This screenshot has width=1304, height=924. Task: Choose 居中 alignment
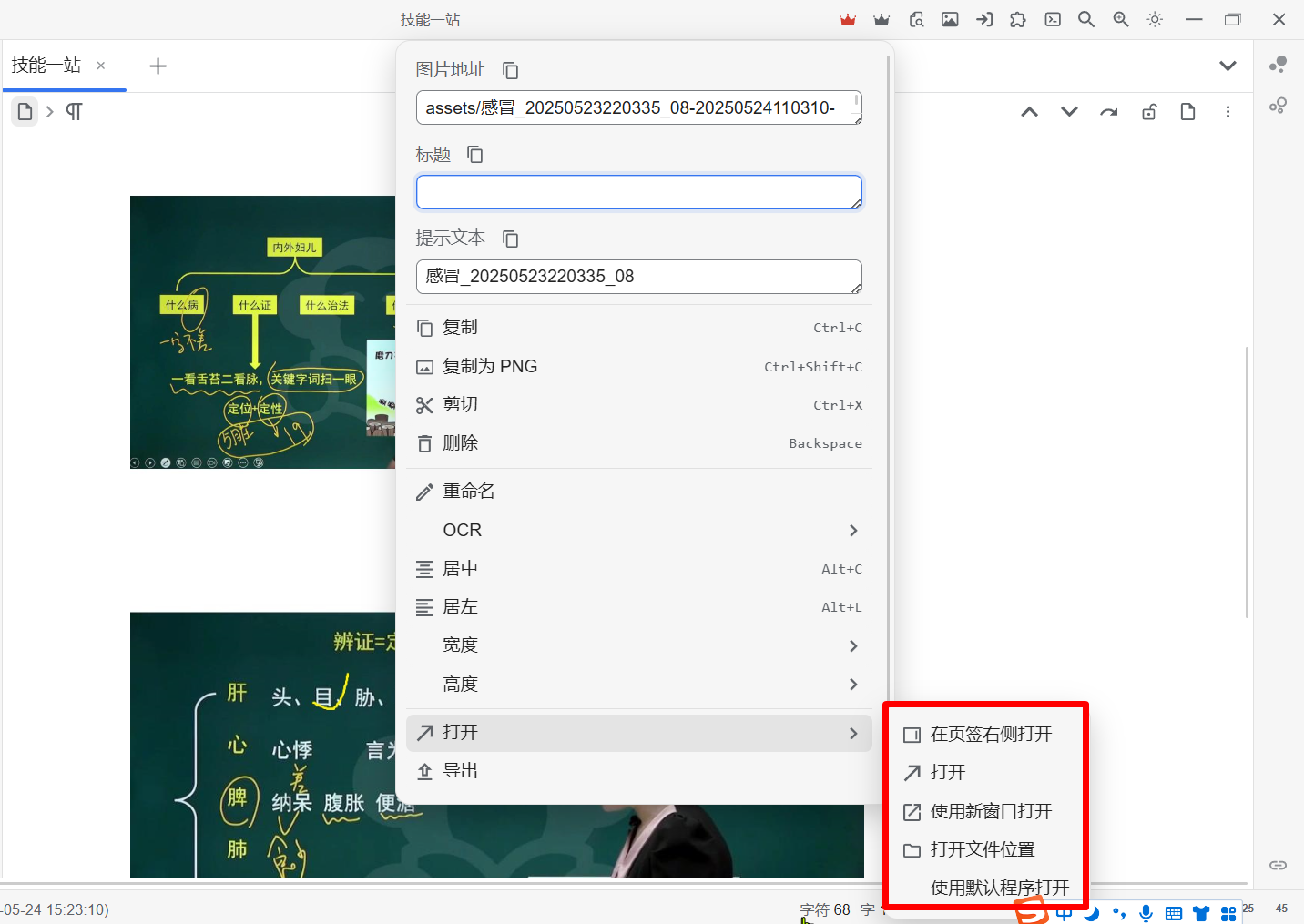[639, 569]
